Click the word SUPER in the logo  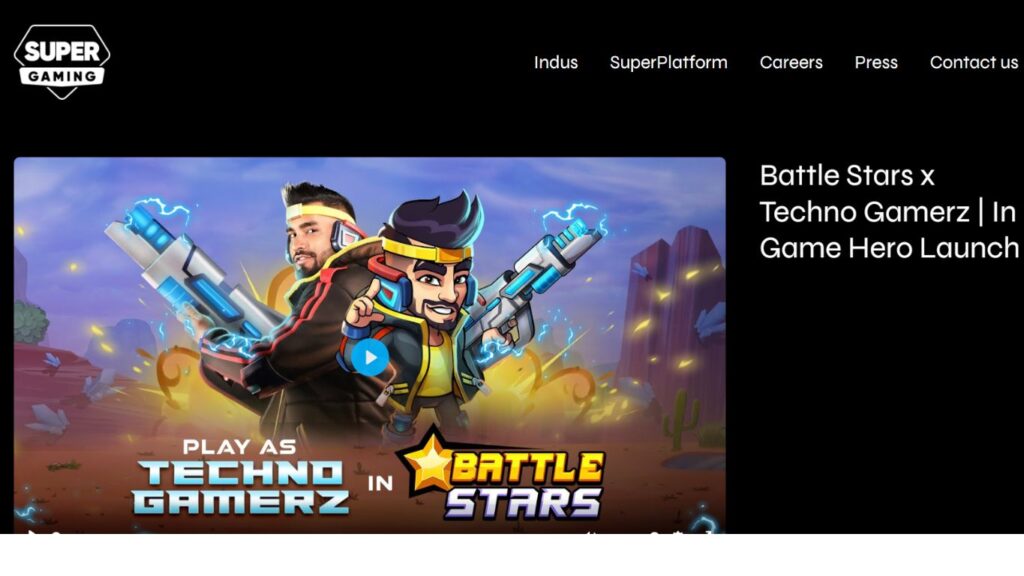(62, 51)
